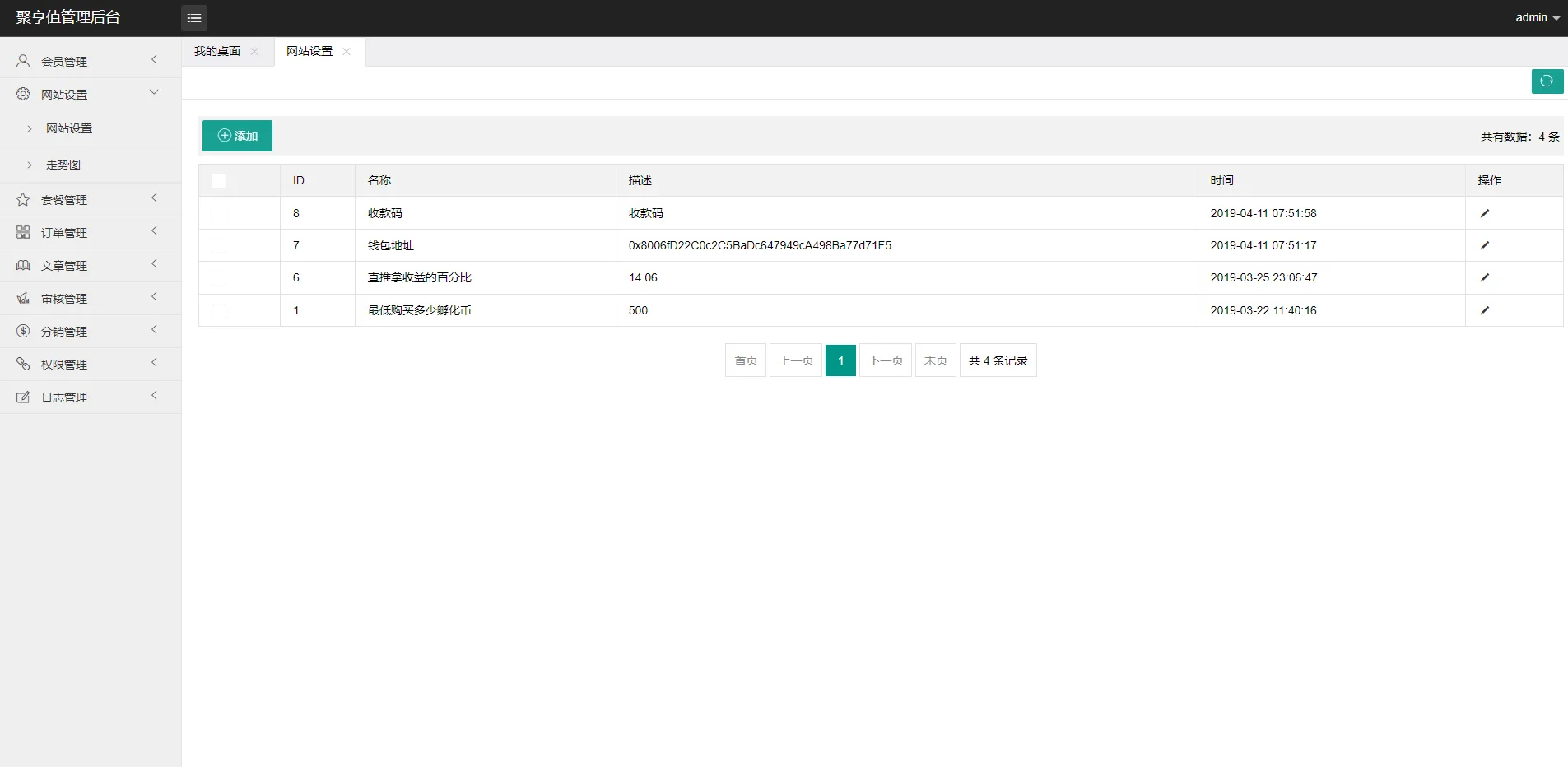Check the checkbox for row ID 8
This screenshot has width=1568, height=767.
(x=219, y=214)
